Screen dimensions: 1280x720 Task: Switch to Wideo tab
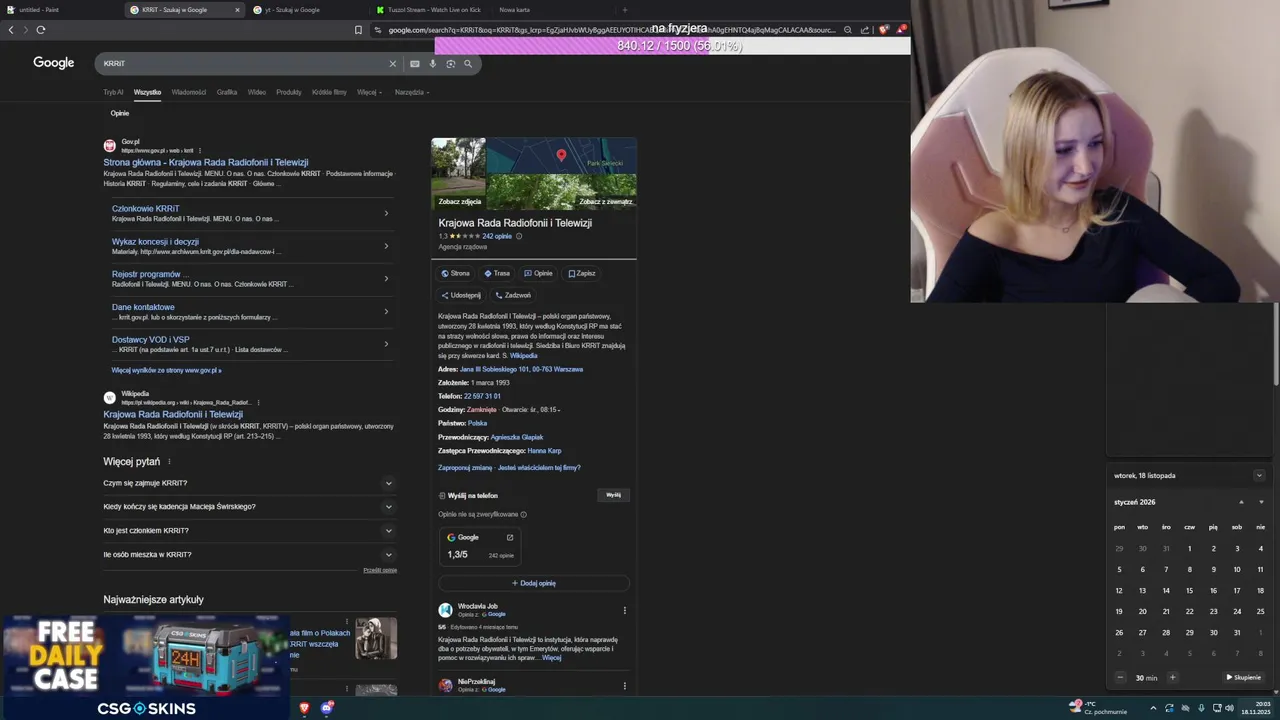point(257,92)
